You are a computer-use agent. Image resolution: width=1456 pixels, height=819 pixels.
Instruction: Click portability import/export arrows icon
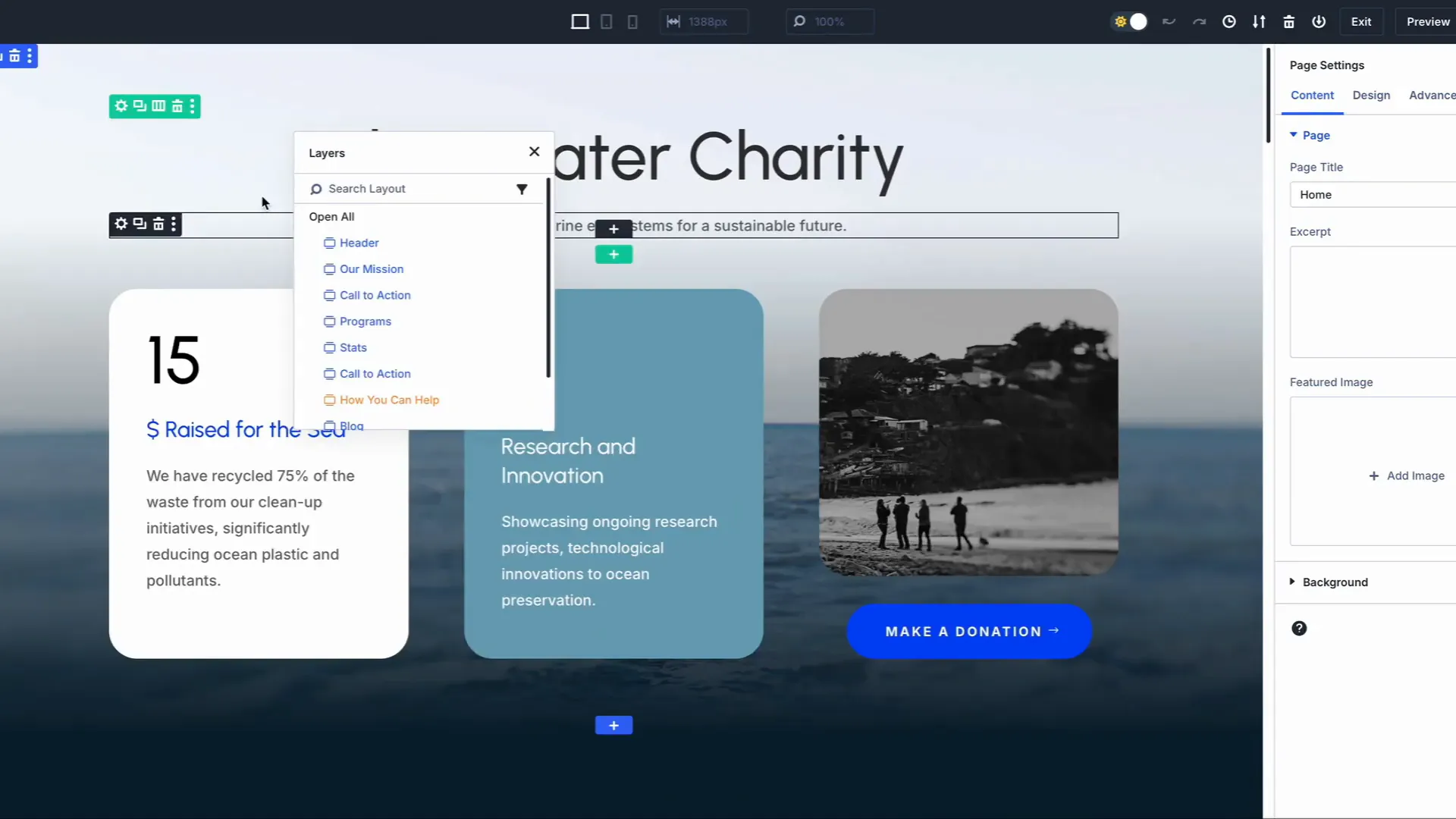1259,21
